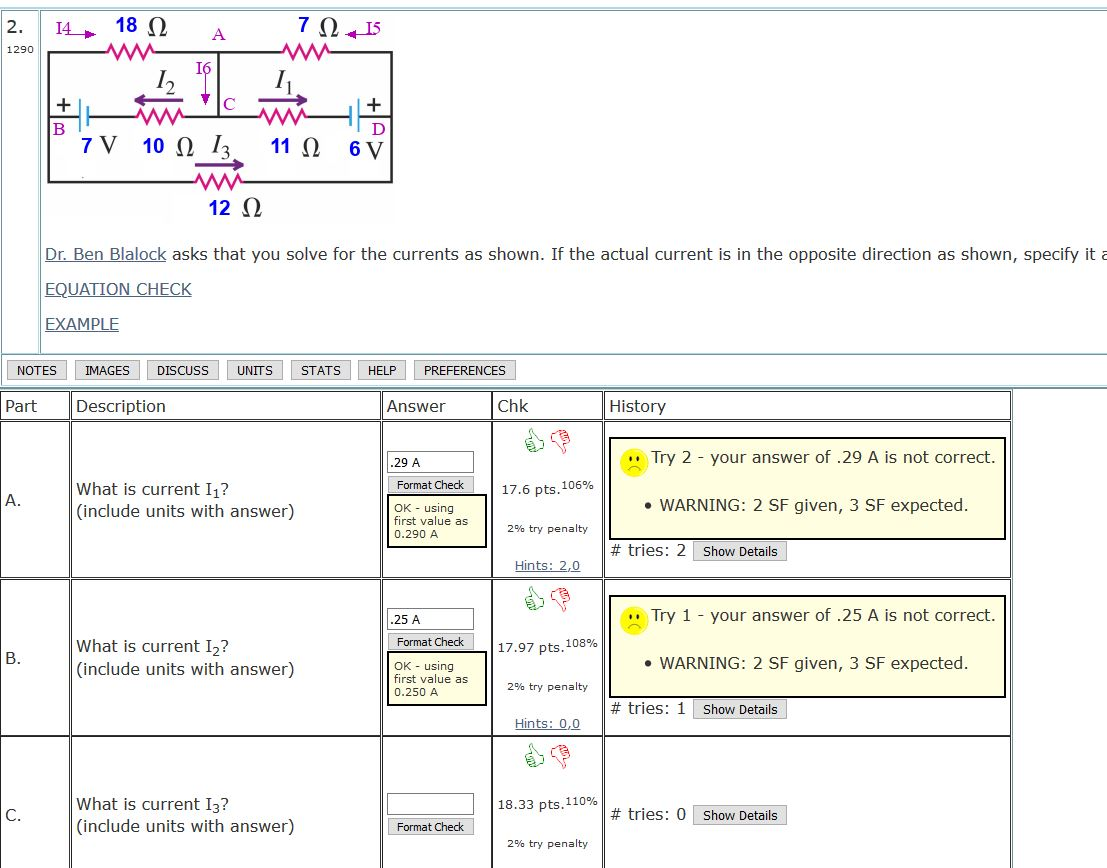
Task: Open the Hints: 2,0 link for Part A
Action: click(545, 565)
